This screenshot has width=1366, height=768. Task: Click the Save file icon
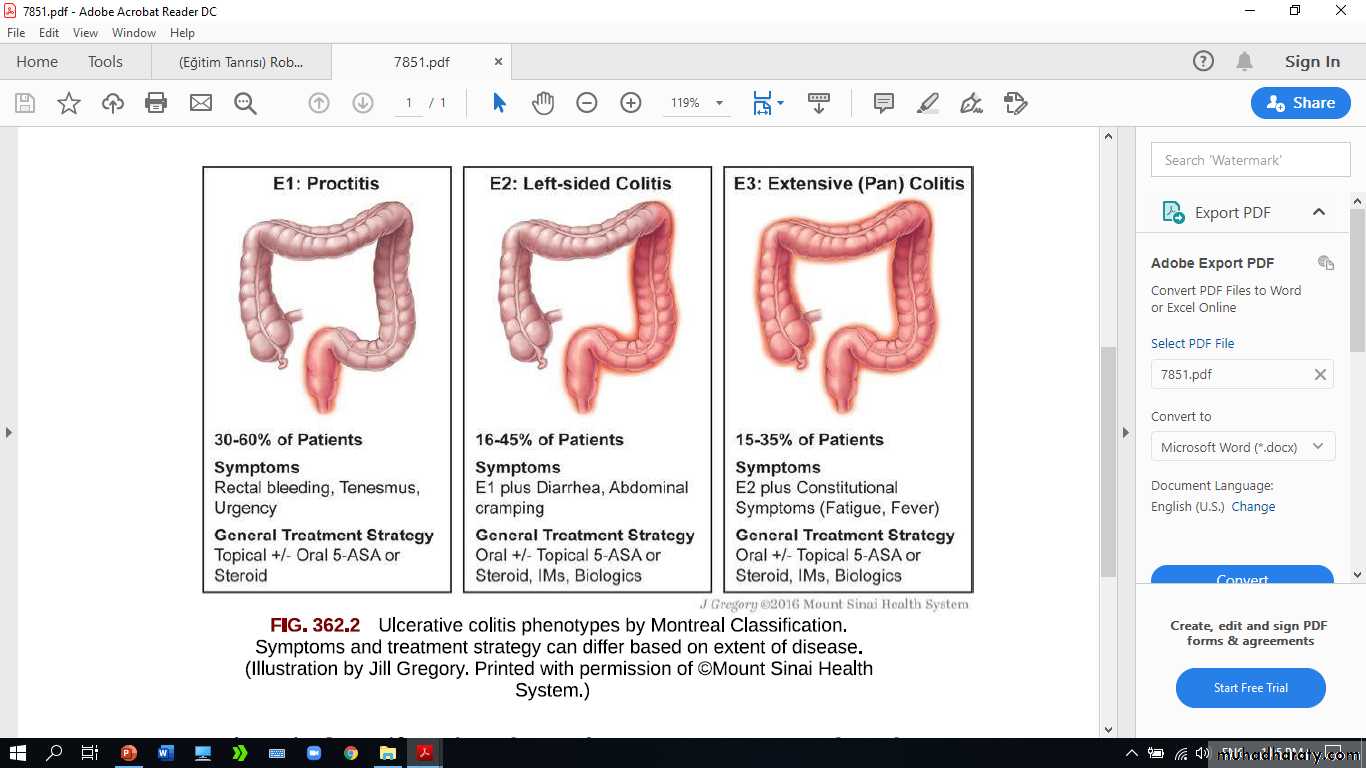(25, 103)
